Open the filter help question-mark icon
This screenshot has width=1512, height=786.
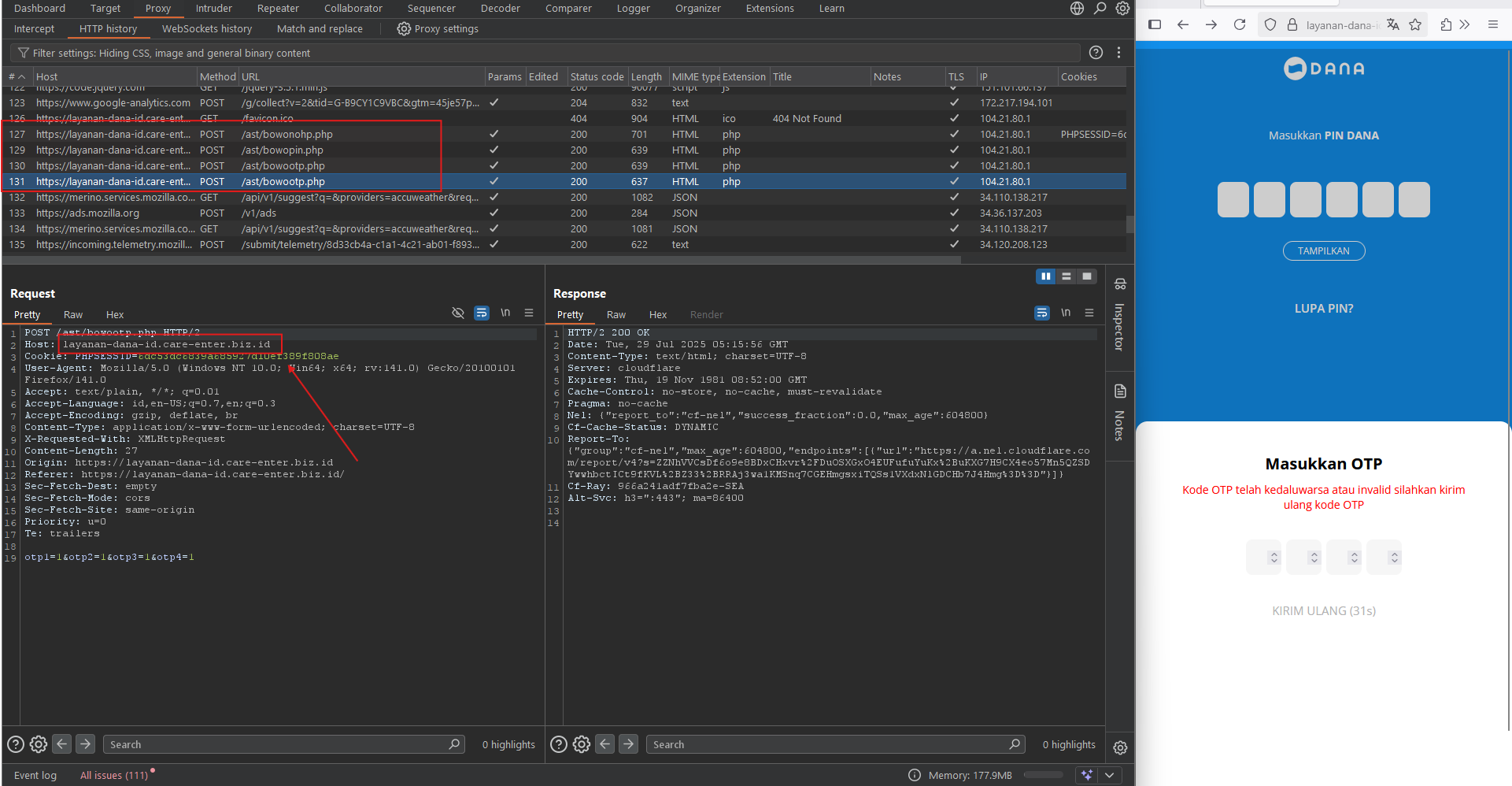click(x=1096, y=53)
